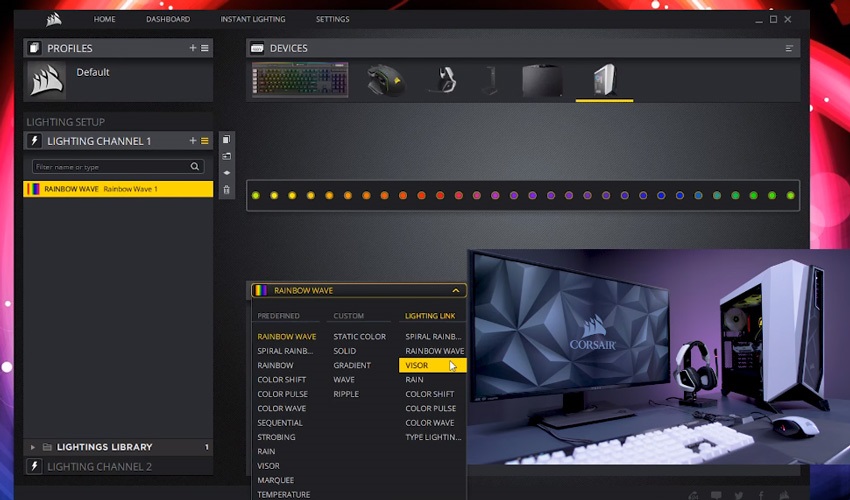
Task: Choose Spiral Rainbow under Lighting Link
Action: (433, 337)
